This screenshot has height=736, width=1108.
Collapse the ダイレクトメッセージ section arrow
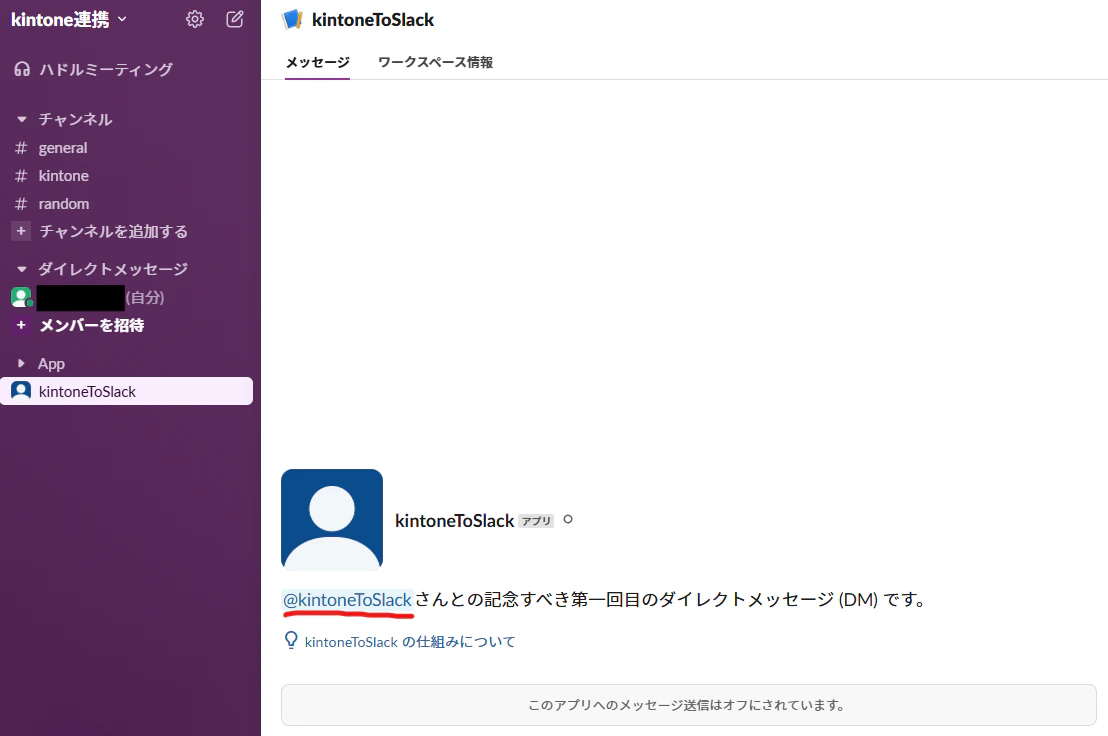click(21, 269)
